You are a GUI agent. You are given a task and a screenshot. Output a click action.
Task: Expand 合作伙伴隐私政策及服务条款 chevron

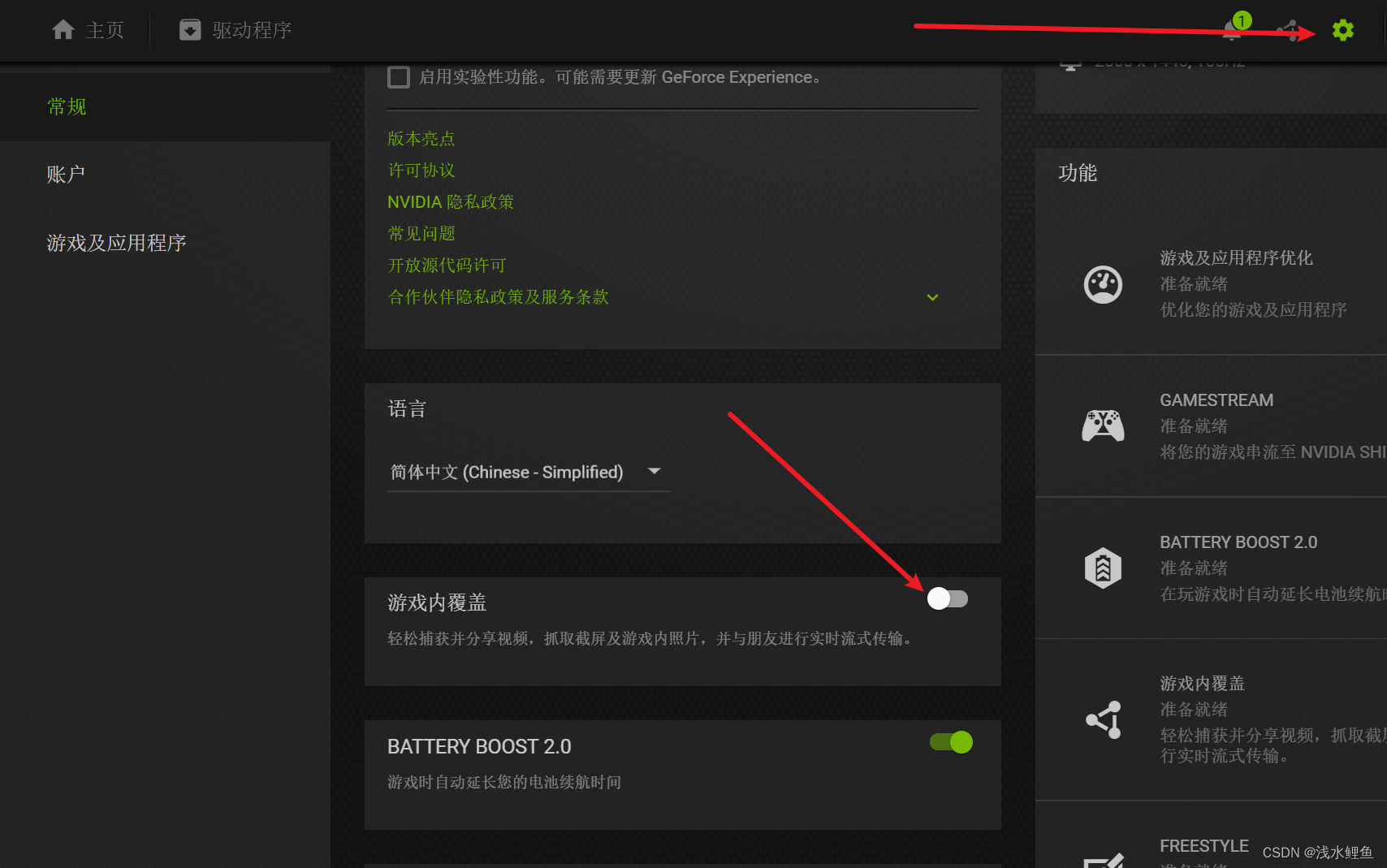932,297
